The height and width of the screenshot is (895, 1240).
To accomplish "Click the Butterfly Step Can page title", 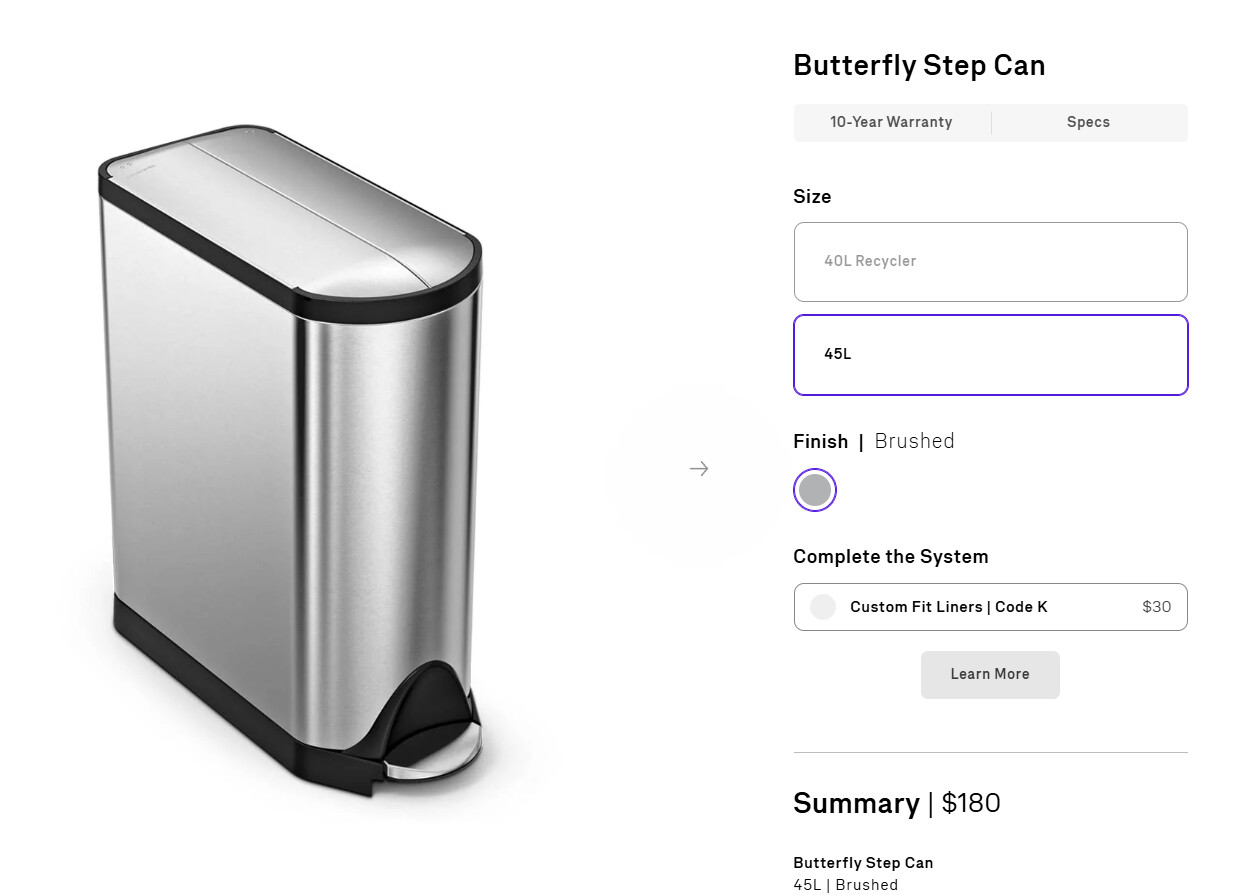I will 919,66.
